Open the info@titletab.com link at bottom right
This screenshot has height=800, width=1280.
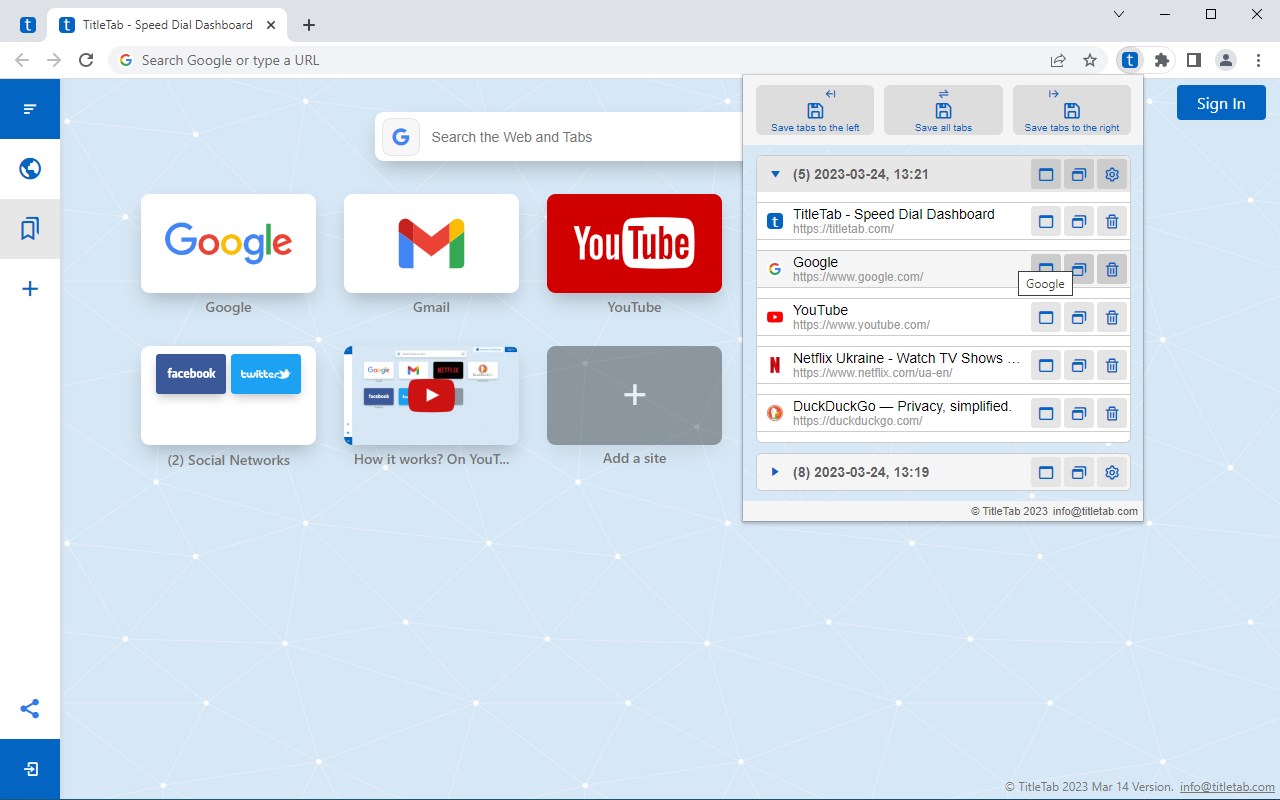tap(1227, 787)
